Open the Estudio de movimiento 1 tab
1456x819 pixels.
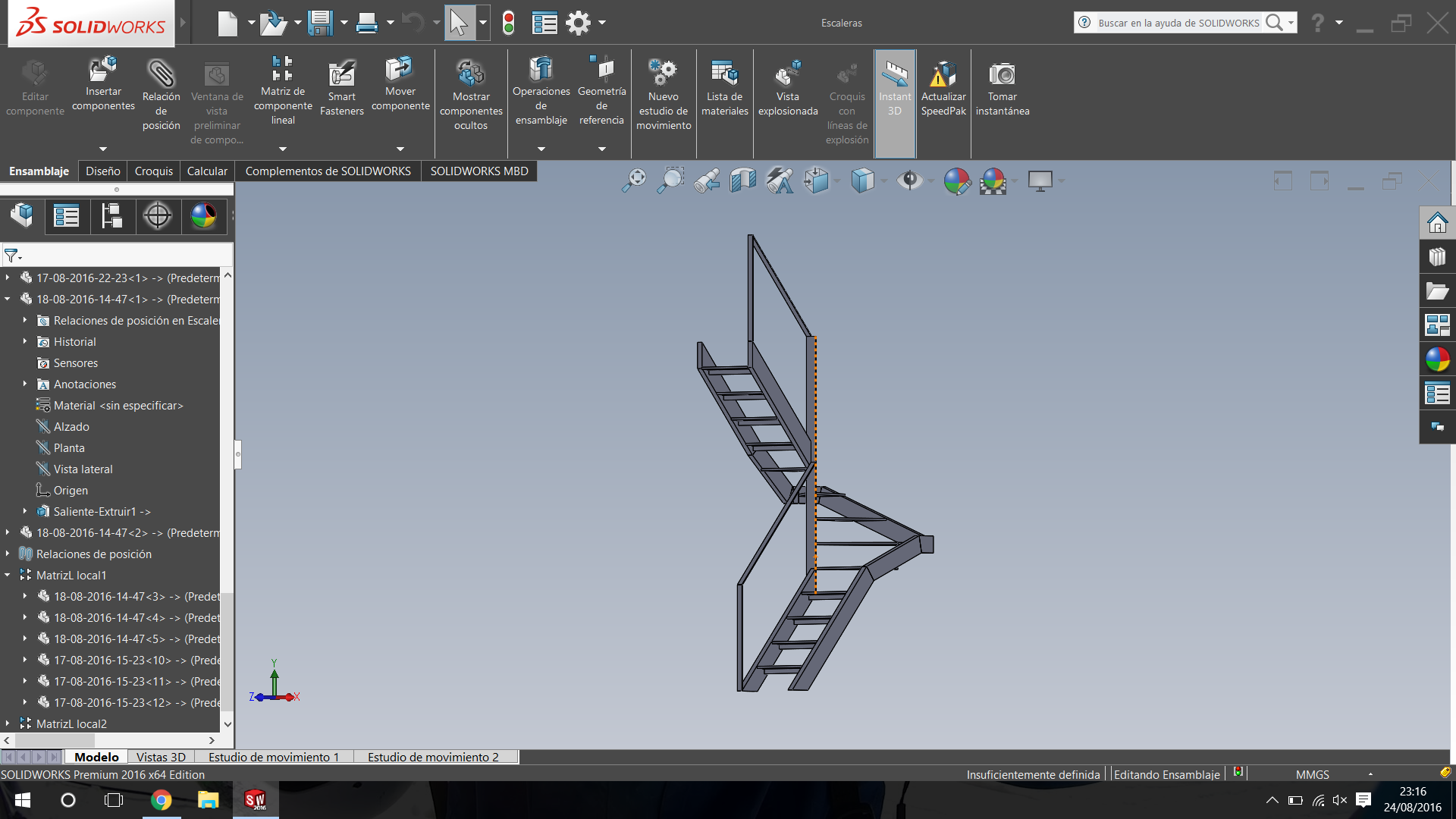tap(273, 757)
